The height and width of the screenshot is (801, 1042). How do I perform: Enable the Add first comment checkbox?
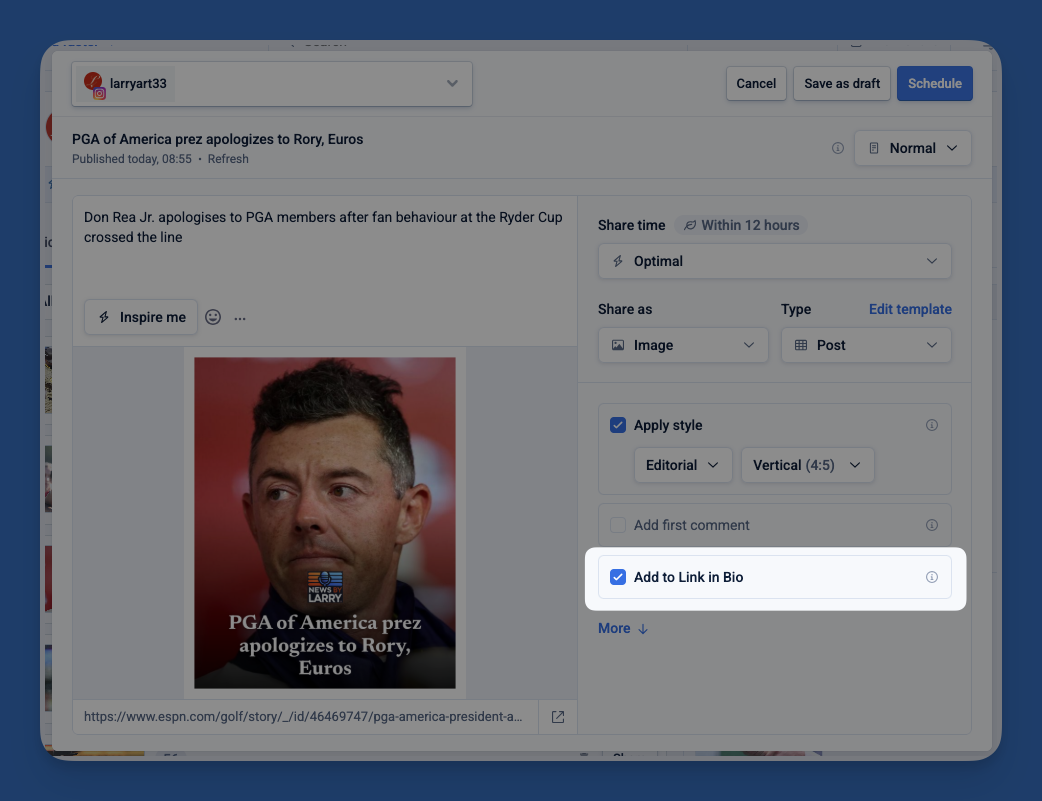coord(618,525)
